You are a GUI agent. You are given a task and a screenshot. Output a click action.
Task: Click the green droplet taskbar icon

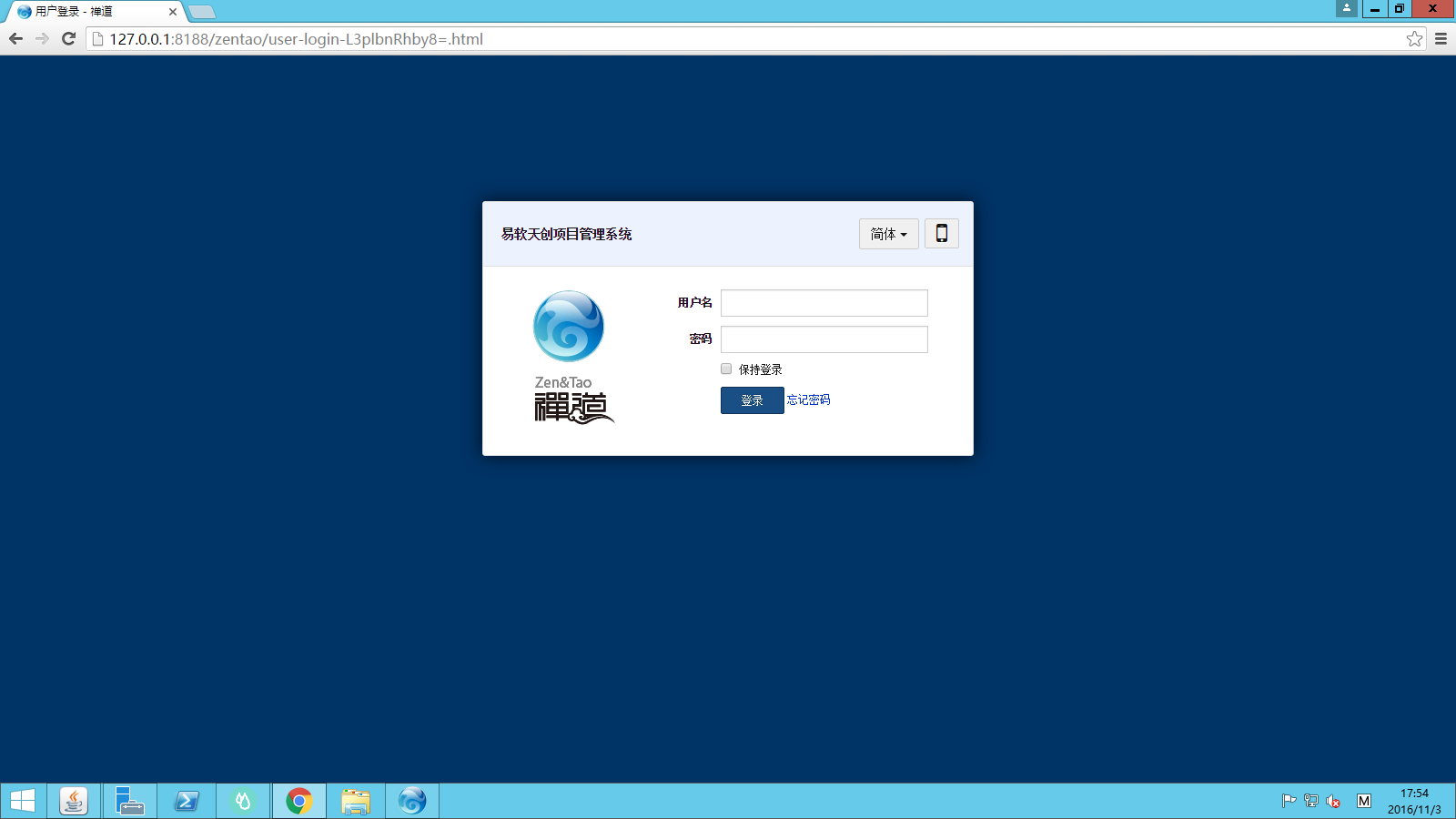point(243,801)
